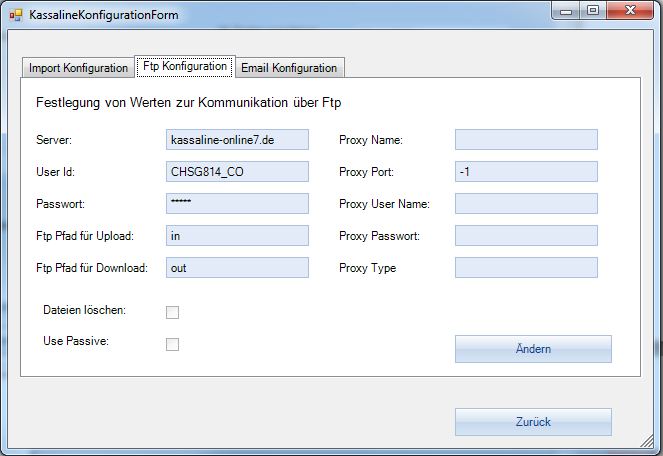Viewport: 663px width, 456px height.
Task: Select the Ftp Konfiguration tab
Action: pyautogui.click(x=185, y=67)
